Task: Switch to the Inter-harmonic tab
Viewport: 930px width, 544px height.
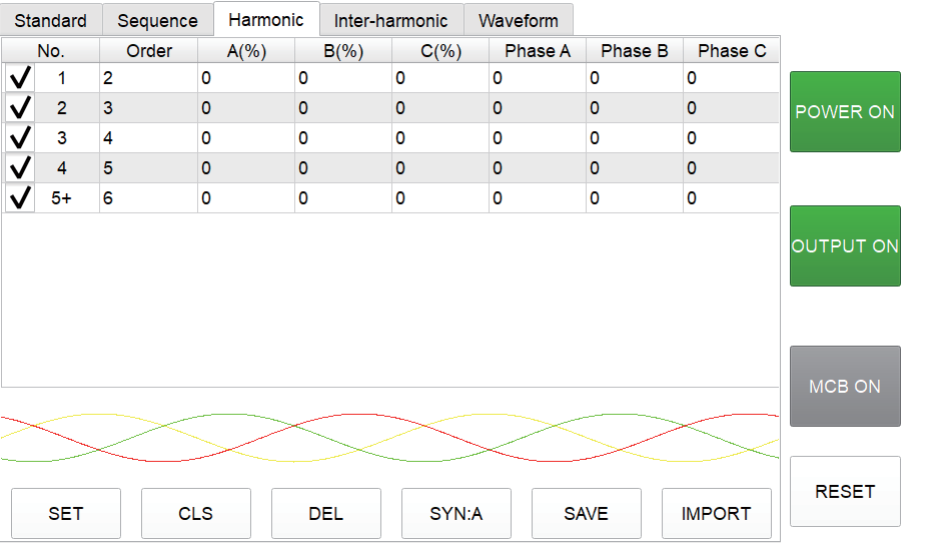Action: click(391, 20)
